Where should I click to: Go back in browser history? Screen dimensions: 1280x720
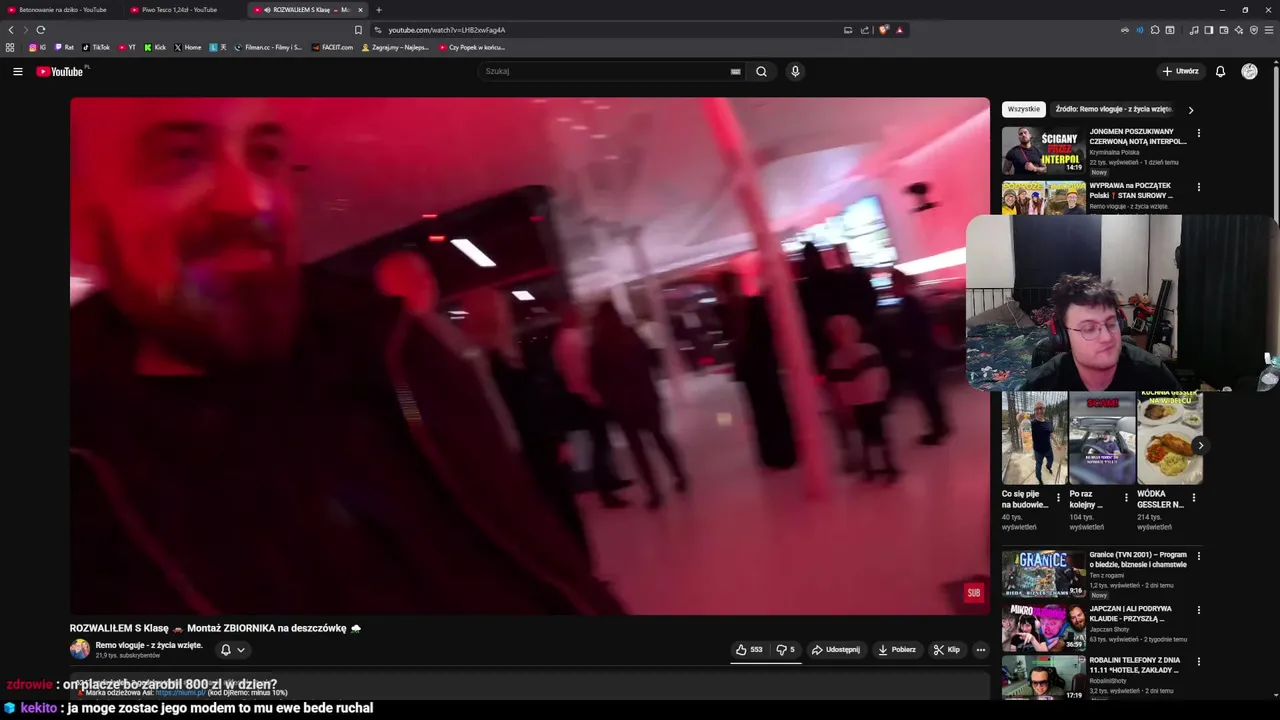coord(11,30)
